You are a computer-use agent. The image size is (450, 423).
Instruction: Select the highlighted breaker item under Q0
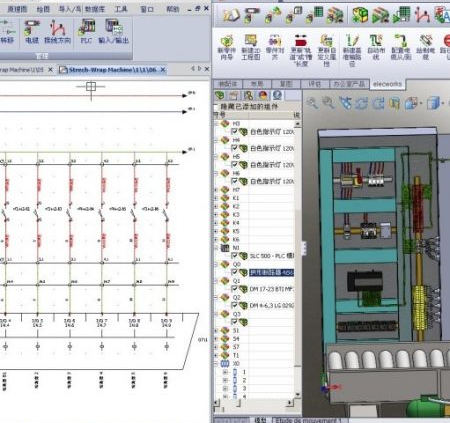tap(271, 273)
